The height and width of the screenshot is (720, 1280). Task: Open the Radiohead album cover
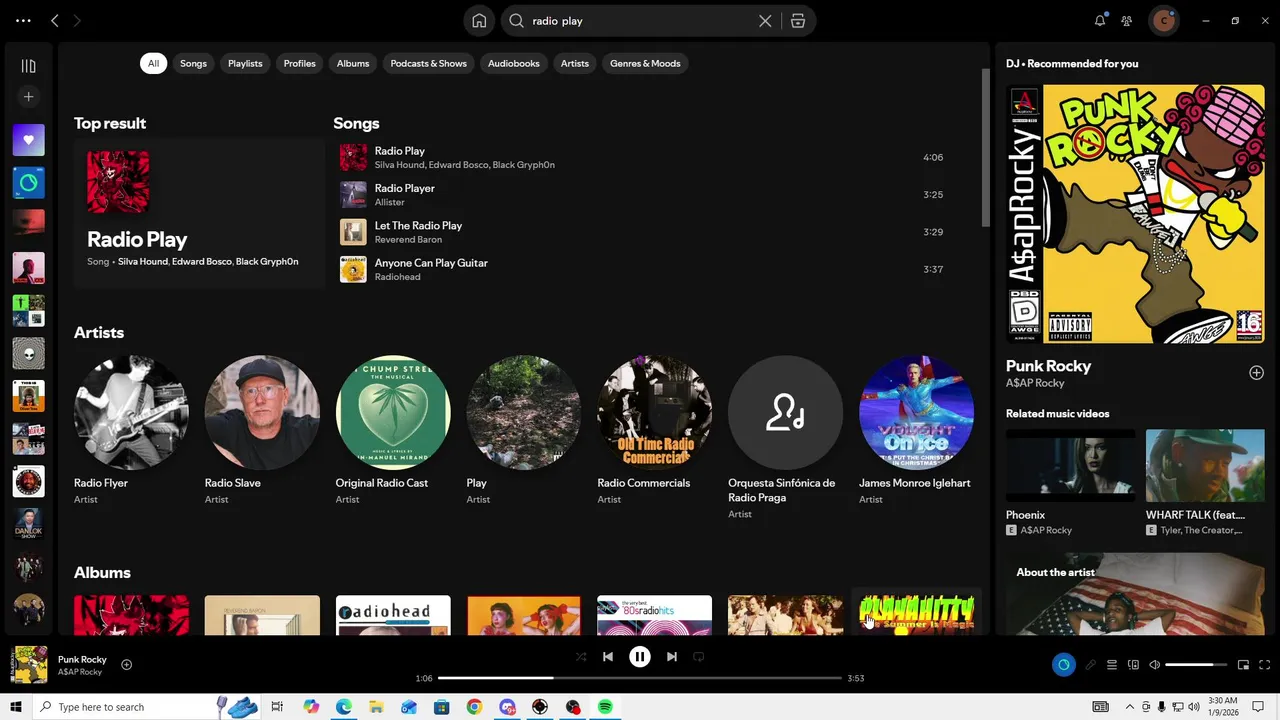pos(393,615)
